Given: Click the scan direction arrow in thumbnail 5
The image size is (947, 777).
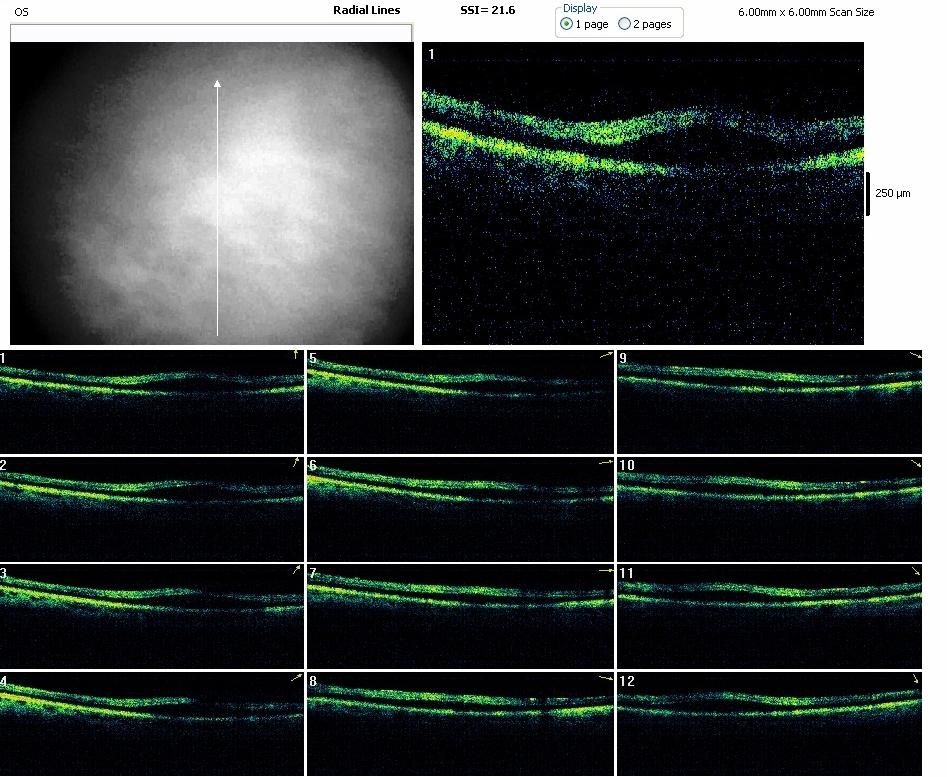Looking at the screenshot, I should point(605,355).
